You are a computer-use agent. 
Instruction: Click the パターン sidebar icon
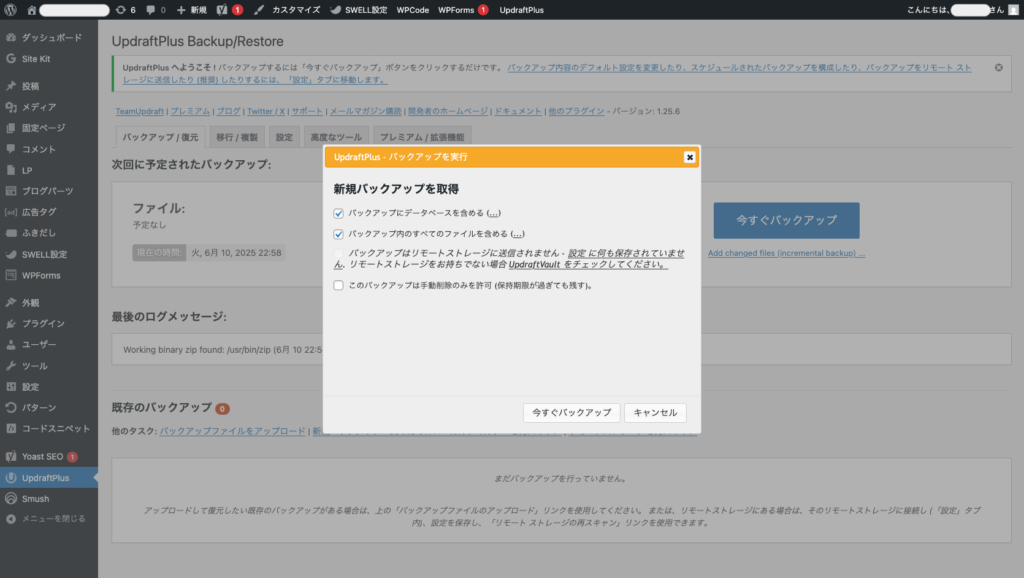(11, 408)
